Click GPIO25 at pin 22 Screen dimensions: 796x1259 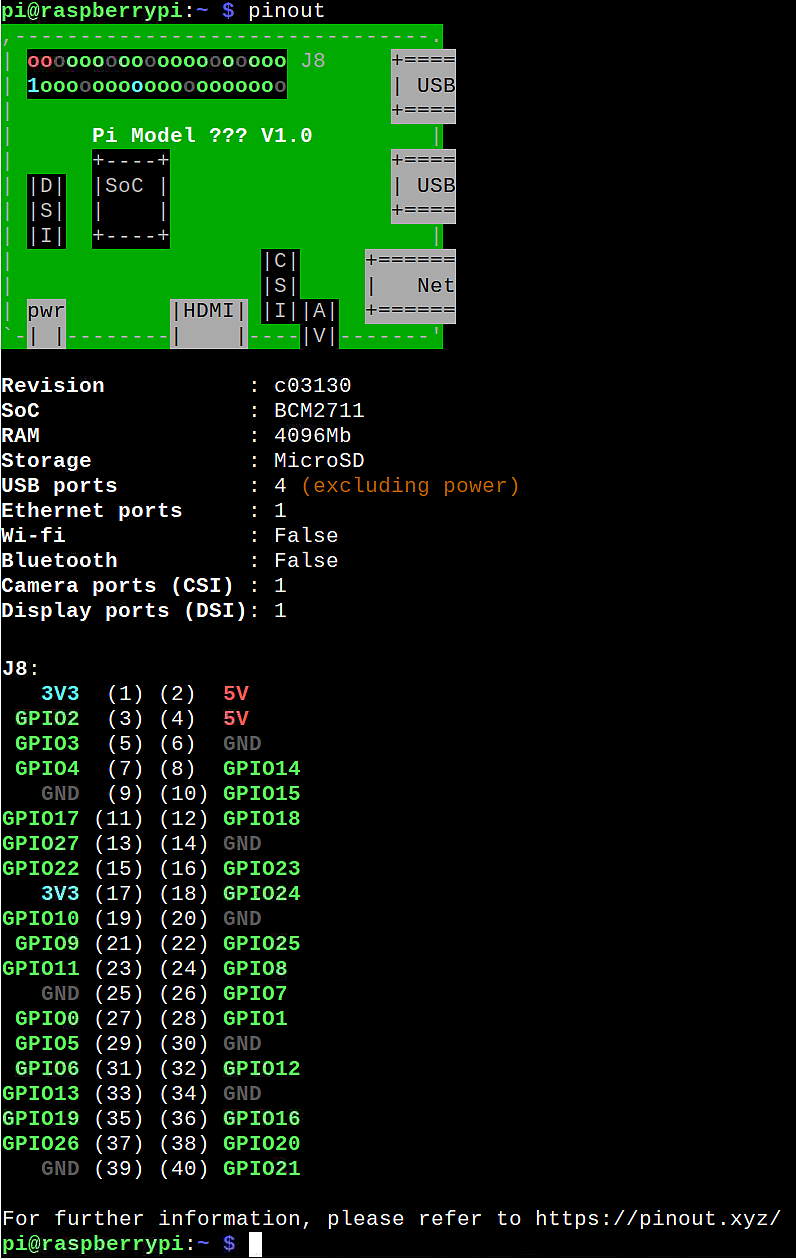(261, 943)
